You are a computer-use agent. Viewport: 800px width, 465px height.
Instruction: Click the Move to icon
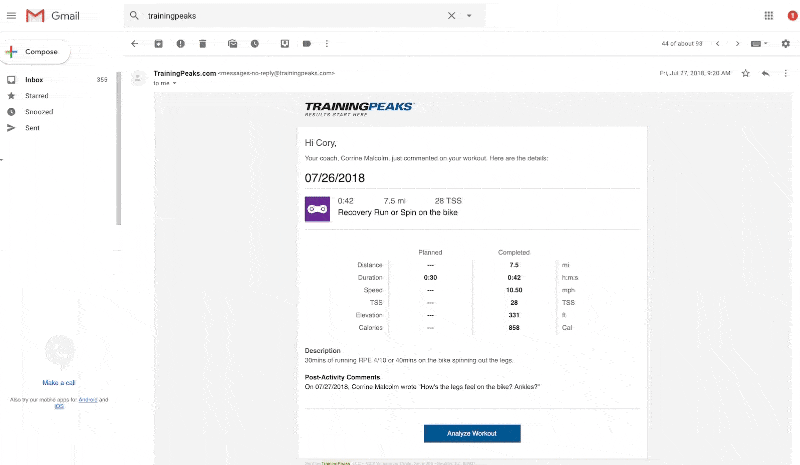285,44
